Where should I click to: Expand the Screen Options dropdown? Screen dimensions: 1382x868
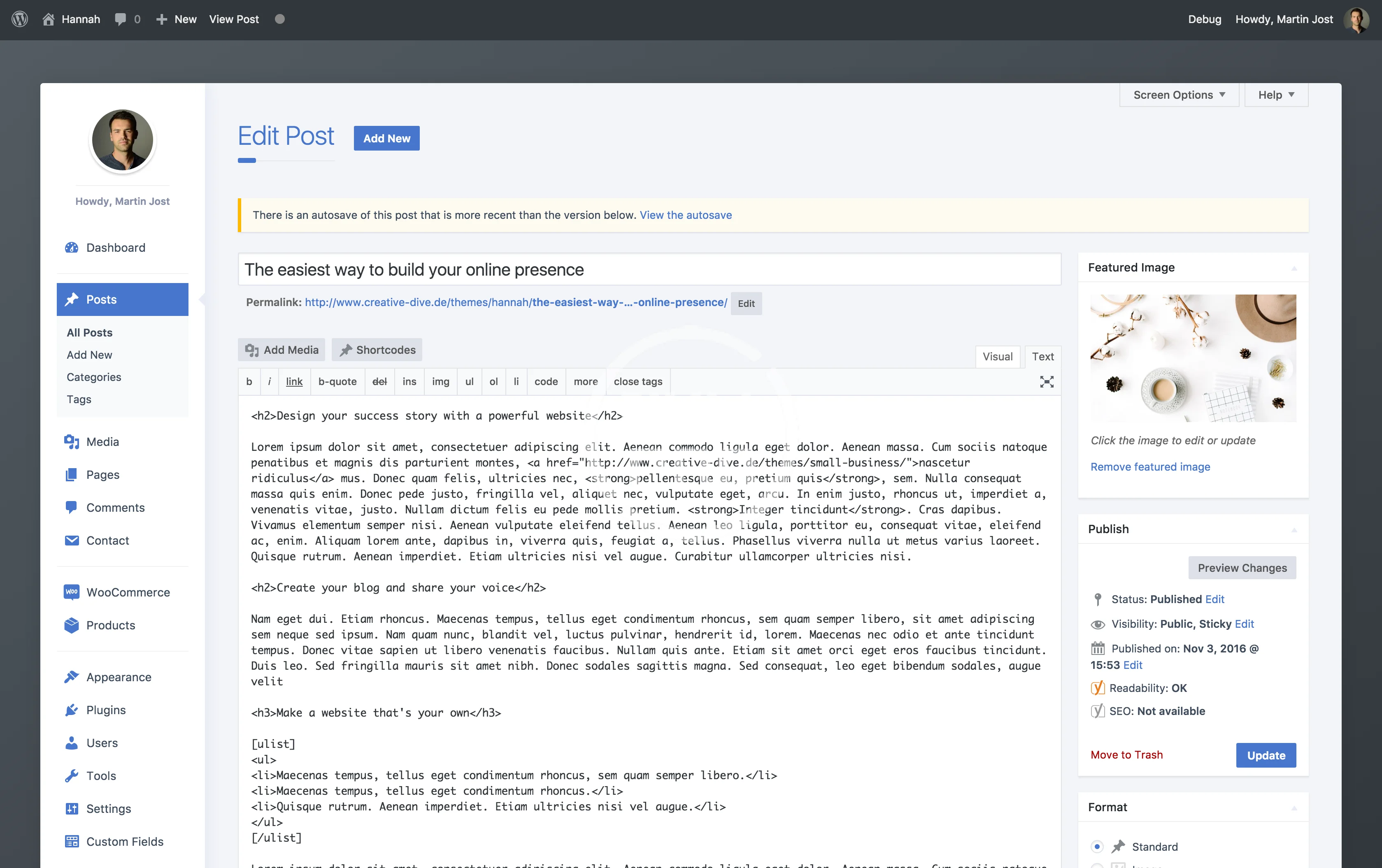point(1179,95)
